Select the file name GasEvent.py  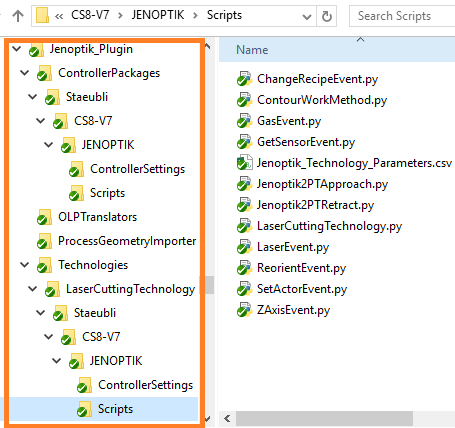[x=289, y=121]
